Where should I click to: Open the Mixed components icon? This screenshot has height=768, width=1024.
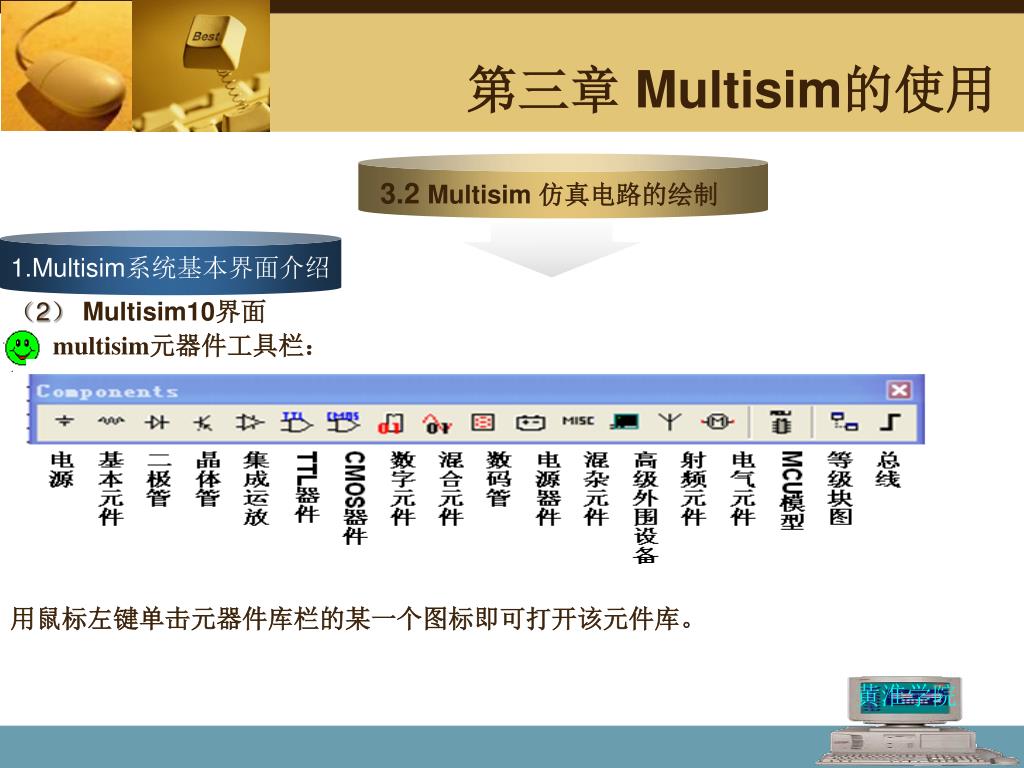tap(436, 424)
